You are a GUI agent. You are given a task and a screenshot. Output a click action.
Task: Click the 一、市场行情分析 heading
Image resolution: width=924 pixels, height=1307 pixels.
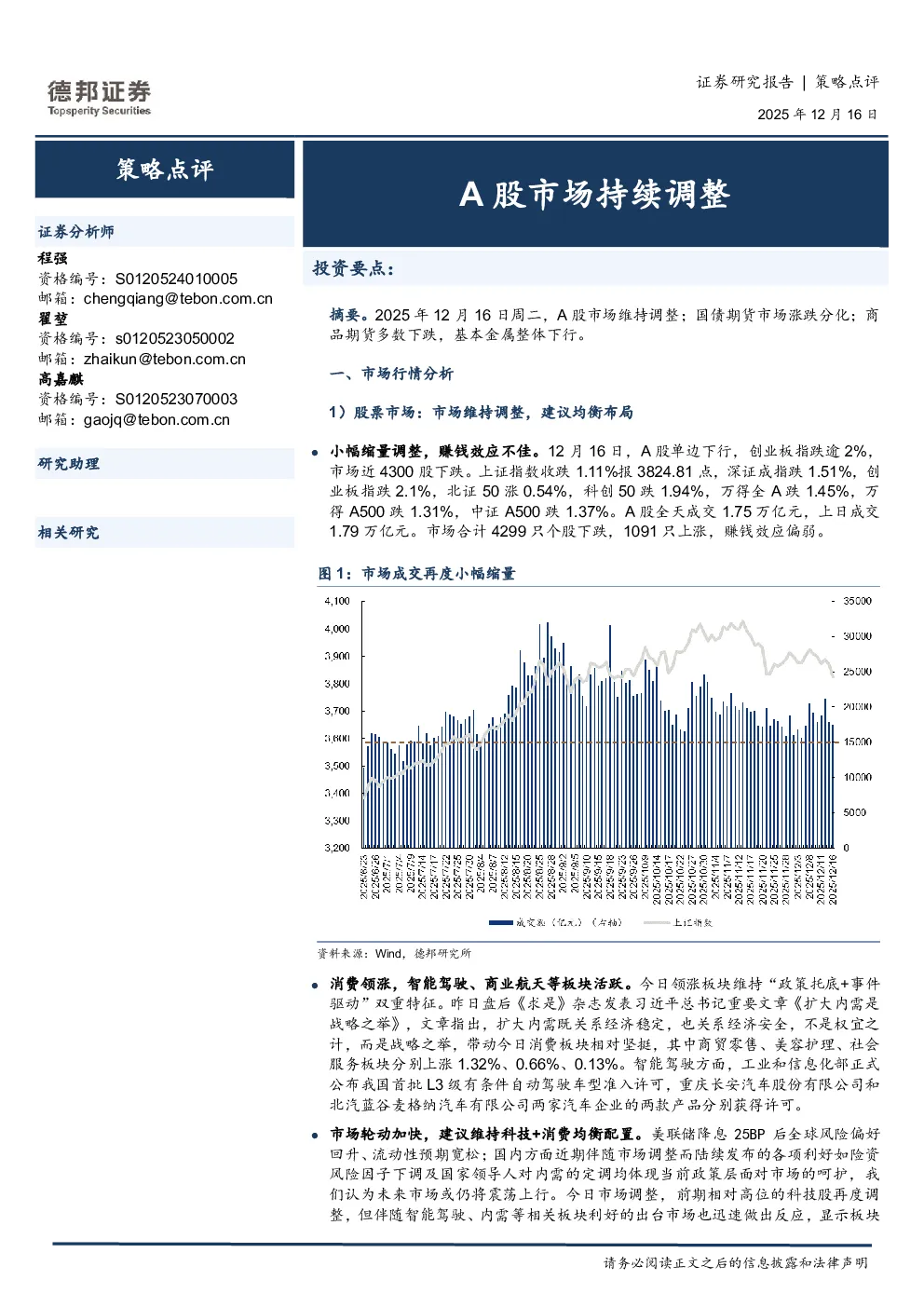tap(391, 374)
